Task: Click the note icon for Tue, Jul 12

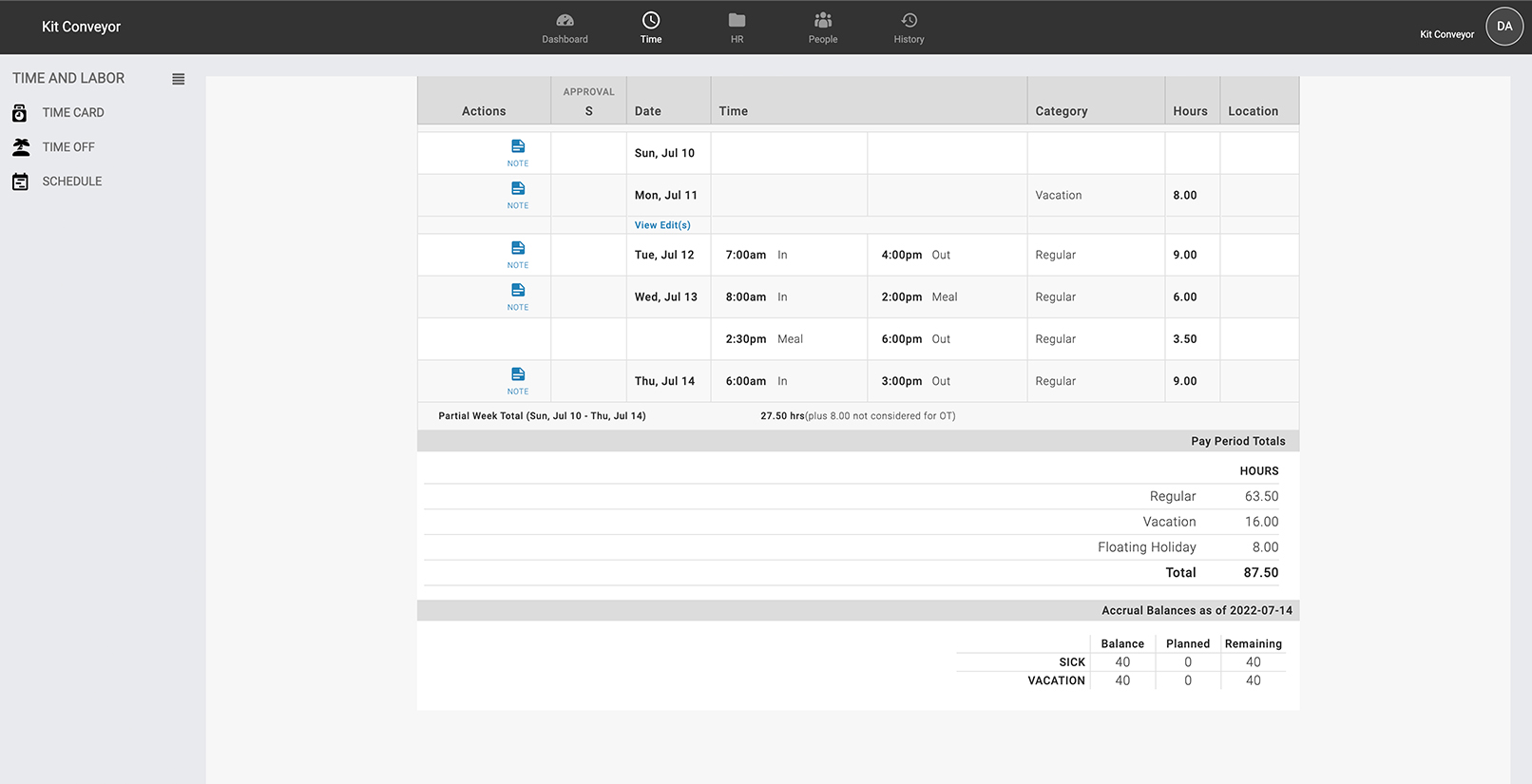Action: (518, 249)
